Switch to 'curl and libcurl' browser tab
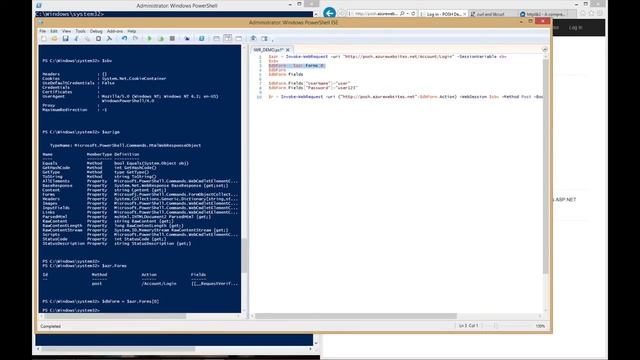This screenshot has height=360, width=640. click(x=491, y=14)
